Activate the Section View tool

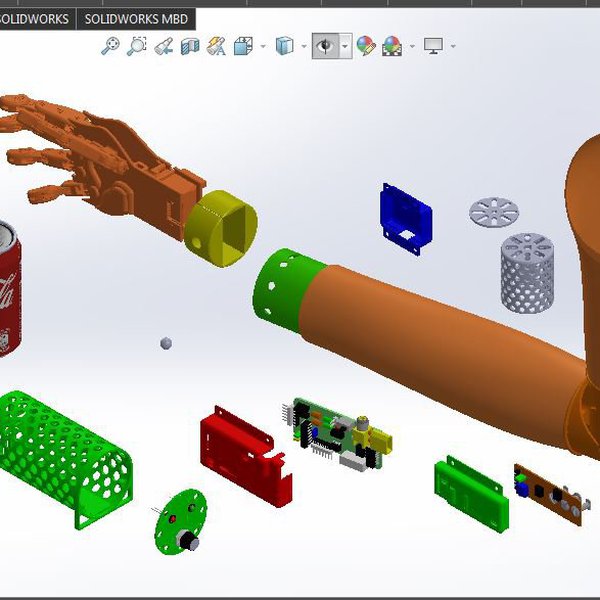pyautogui.click(x=190, y=46)
